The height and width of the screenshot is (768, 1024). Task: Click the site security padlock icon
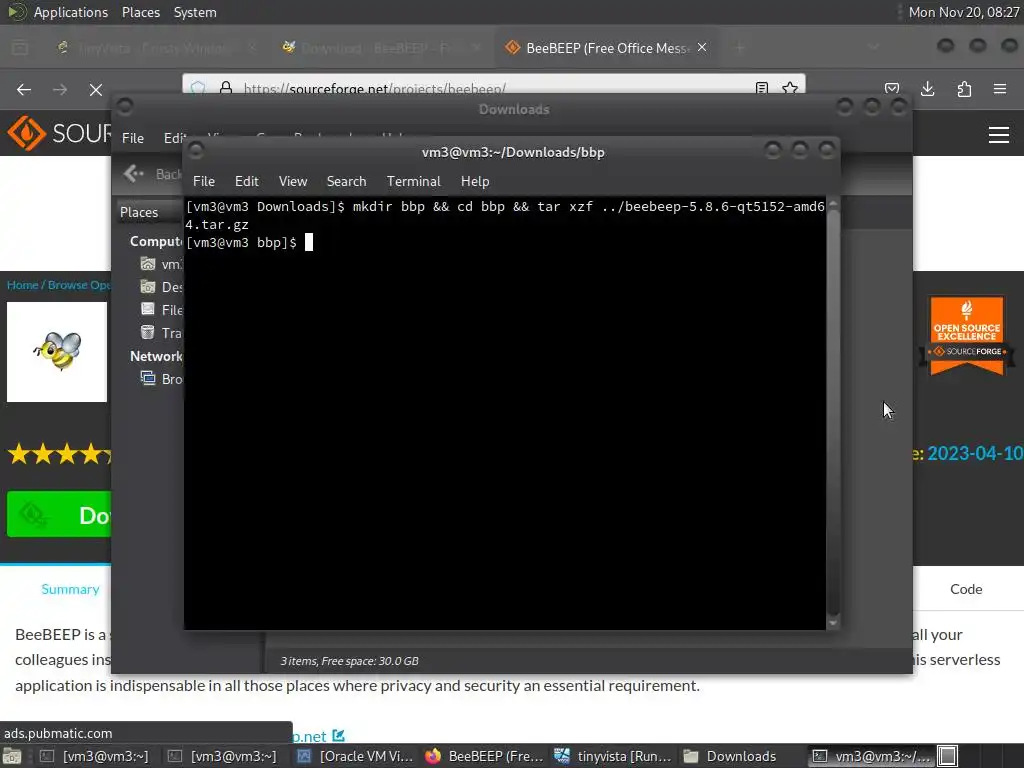click(x=226, y=88)
